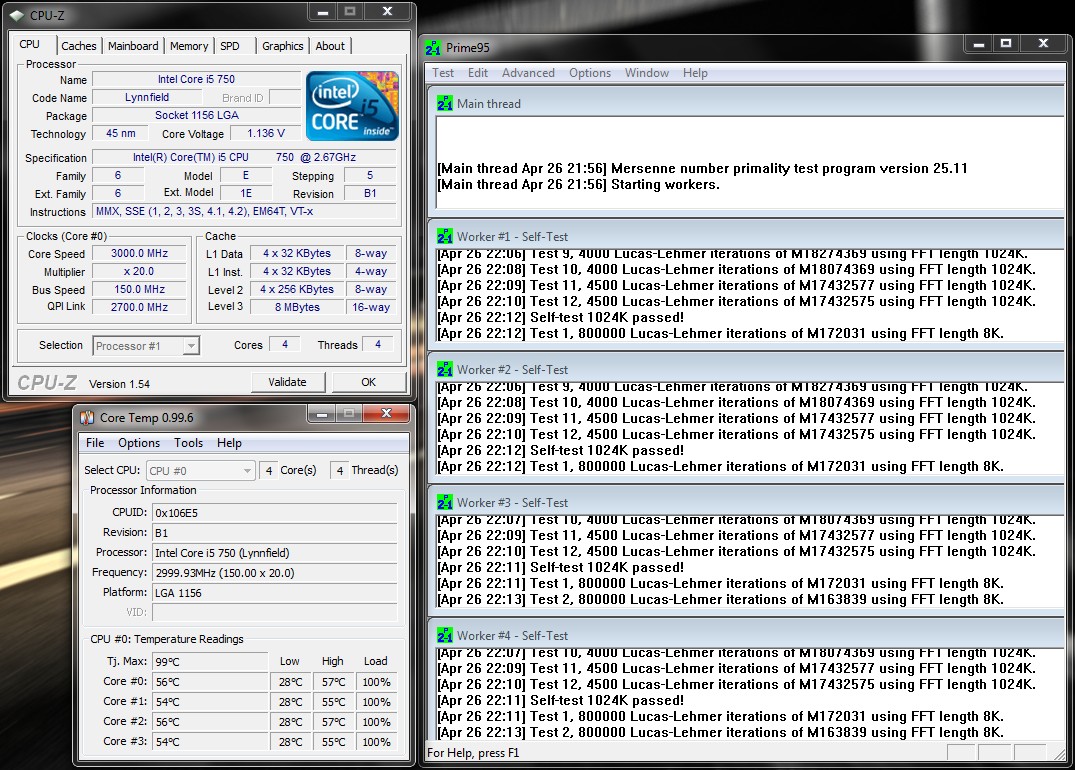This screenshot has width=1075, height=770.
Task: Open the Advanced menu in Prime95
Action: coord(528,73)
